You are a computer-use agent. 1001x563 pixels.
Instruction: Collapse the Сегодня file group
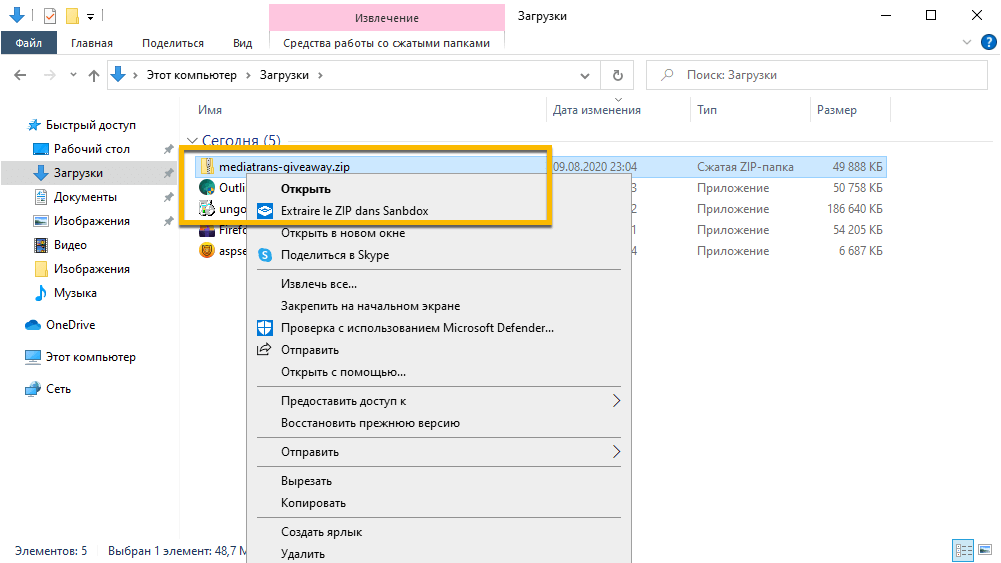pyautogui.click(x=191, y=141)
